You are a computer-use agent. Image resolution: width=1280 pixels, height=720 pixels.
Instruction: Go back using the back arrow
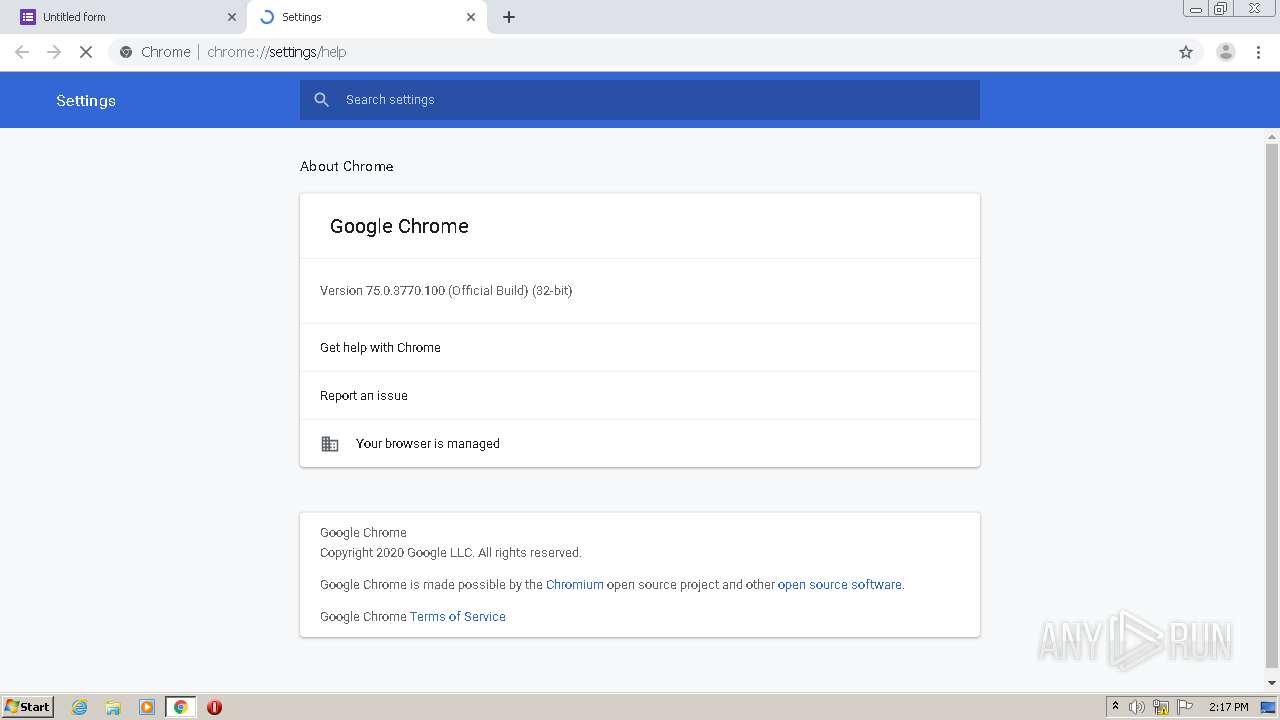click(22, 52)
